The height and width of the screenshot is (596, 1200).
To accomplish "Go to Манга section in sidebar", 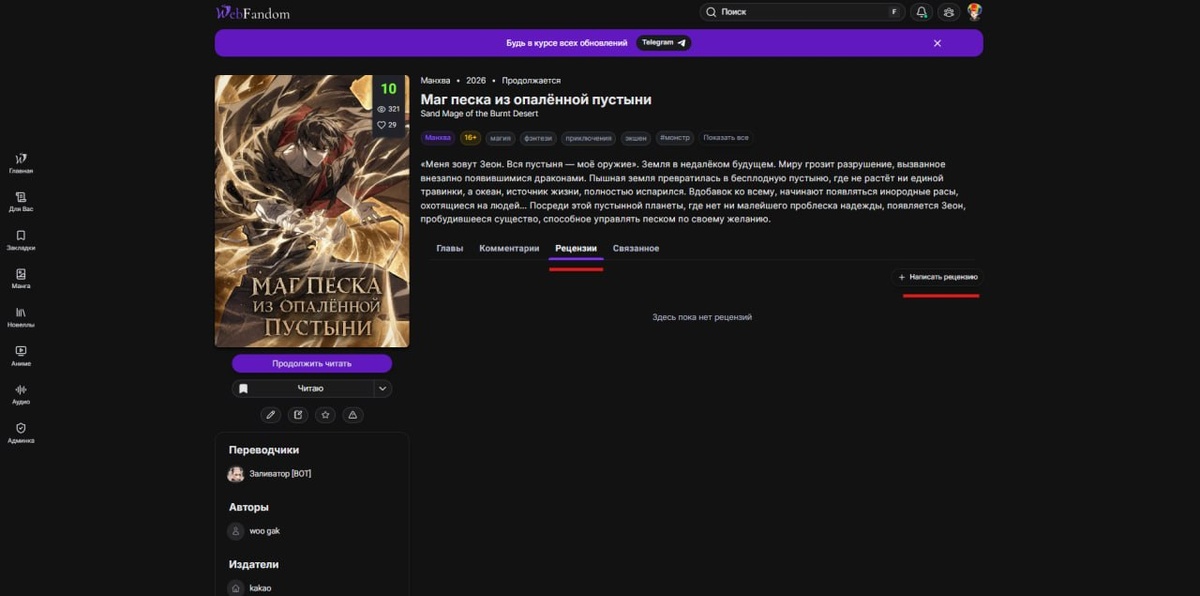I will tap(21, 278).
